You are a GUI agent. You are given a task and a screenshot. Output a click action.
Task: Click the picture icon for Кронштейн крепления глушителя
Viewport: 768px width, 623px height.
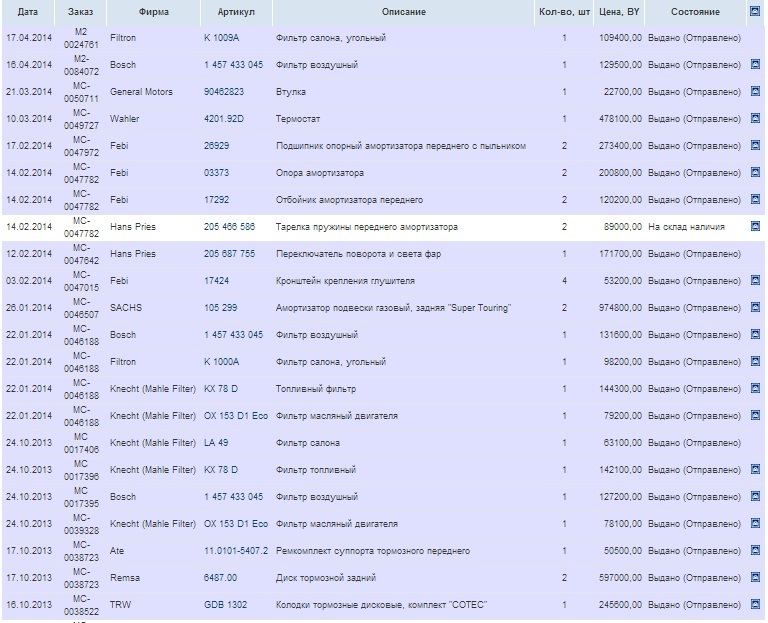pyautogui.click(x=755, y=280)
